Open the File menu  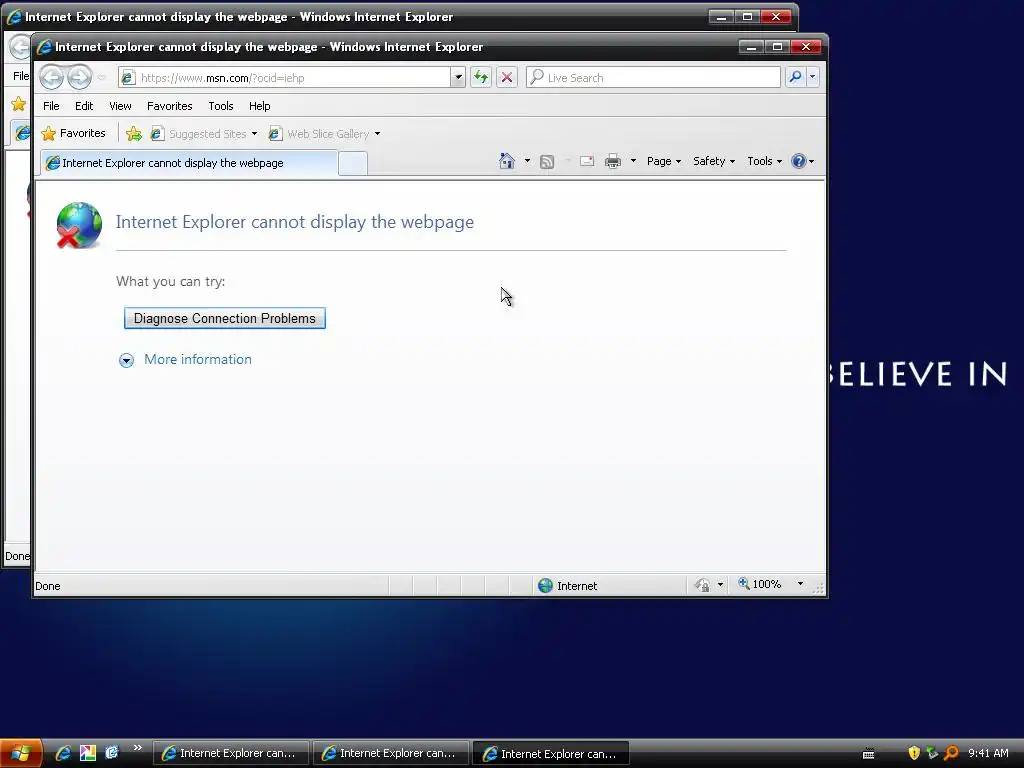[51, 106]
